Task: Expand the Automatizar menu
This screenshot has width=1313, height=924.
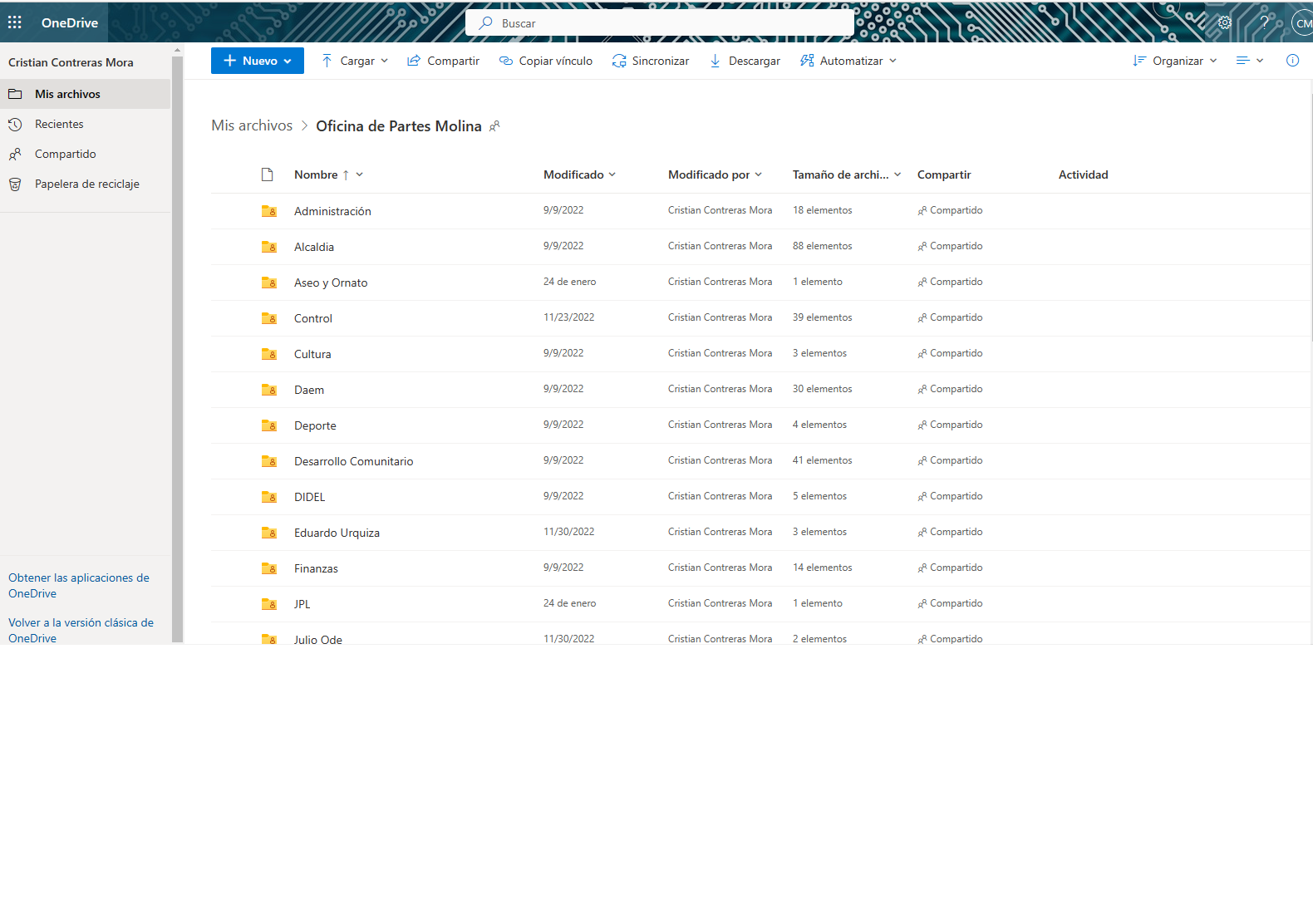Action: click(x=848, y=61)
